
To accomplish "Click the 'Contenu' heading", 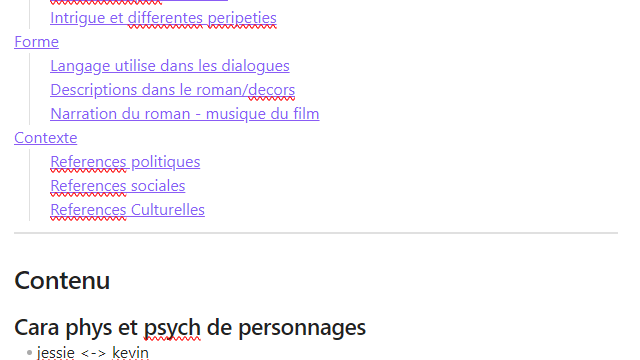I will [x=62, y=280].
